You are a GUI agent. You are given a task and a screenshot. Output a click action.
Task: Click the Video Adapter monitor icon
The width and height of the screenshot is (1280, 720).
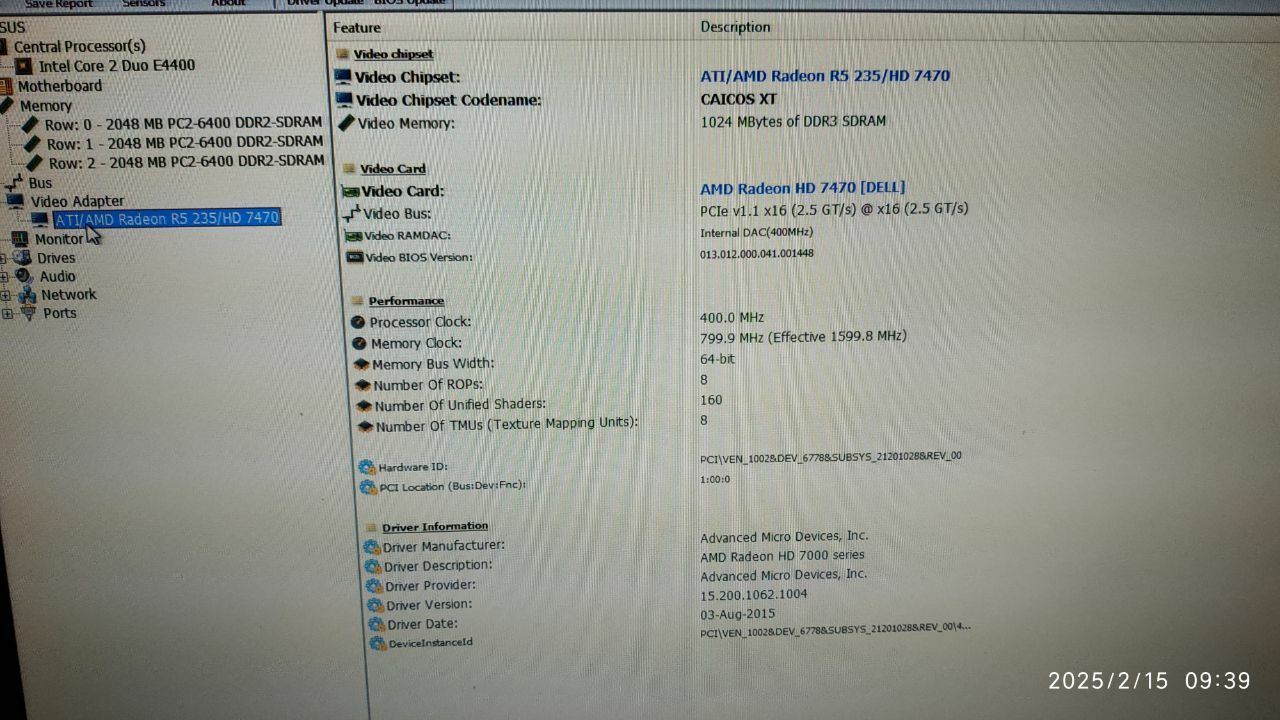coord(16,201)
